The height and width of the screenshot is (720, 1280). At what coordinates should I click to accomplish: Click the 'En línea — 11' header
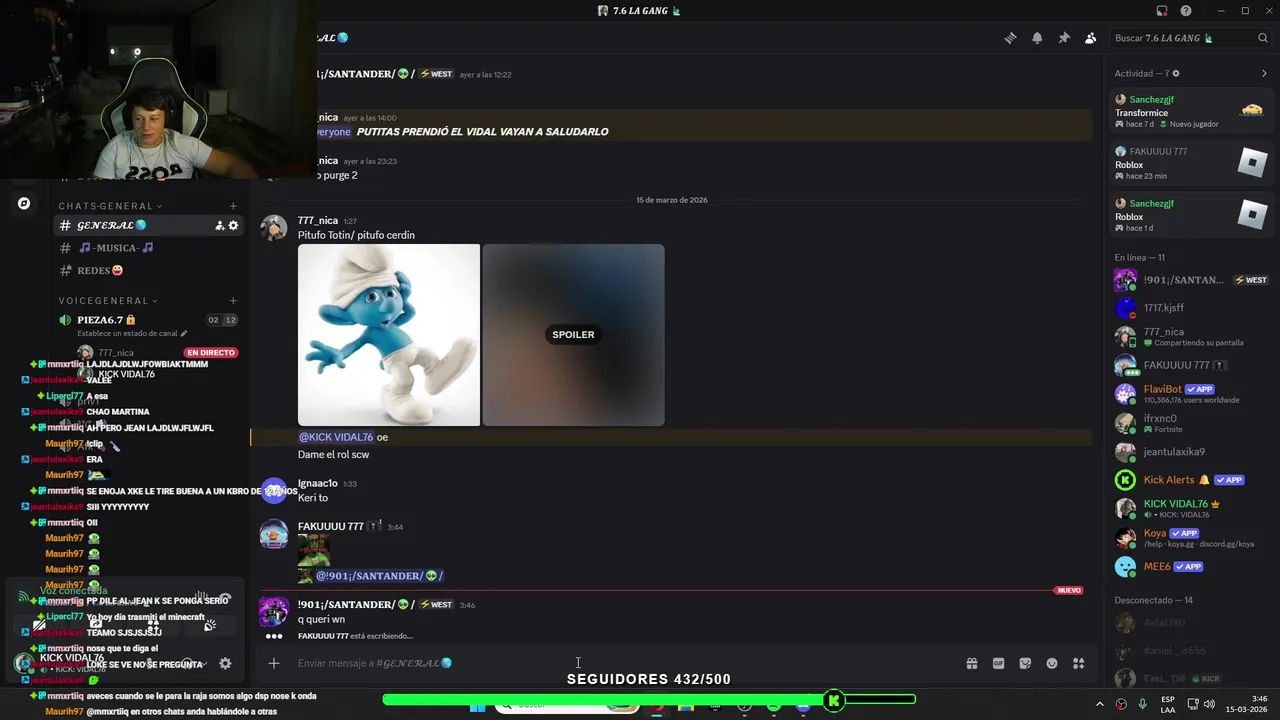click(1139, 257)
